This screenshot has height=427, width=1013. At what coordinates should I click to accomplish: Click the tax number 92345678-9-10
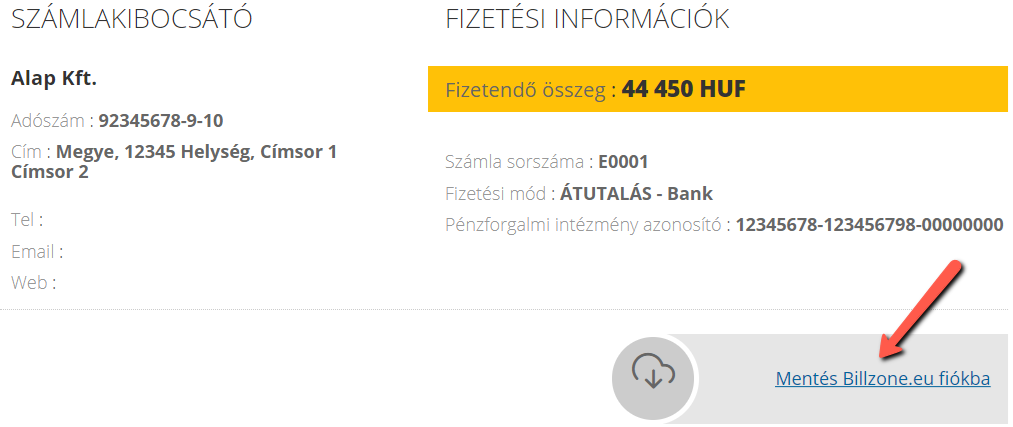click(x=161, y=121)
